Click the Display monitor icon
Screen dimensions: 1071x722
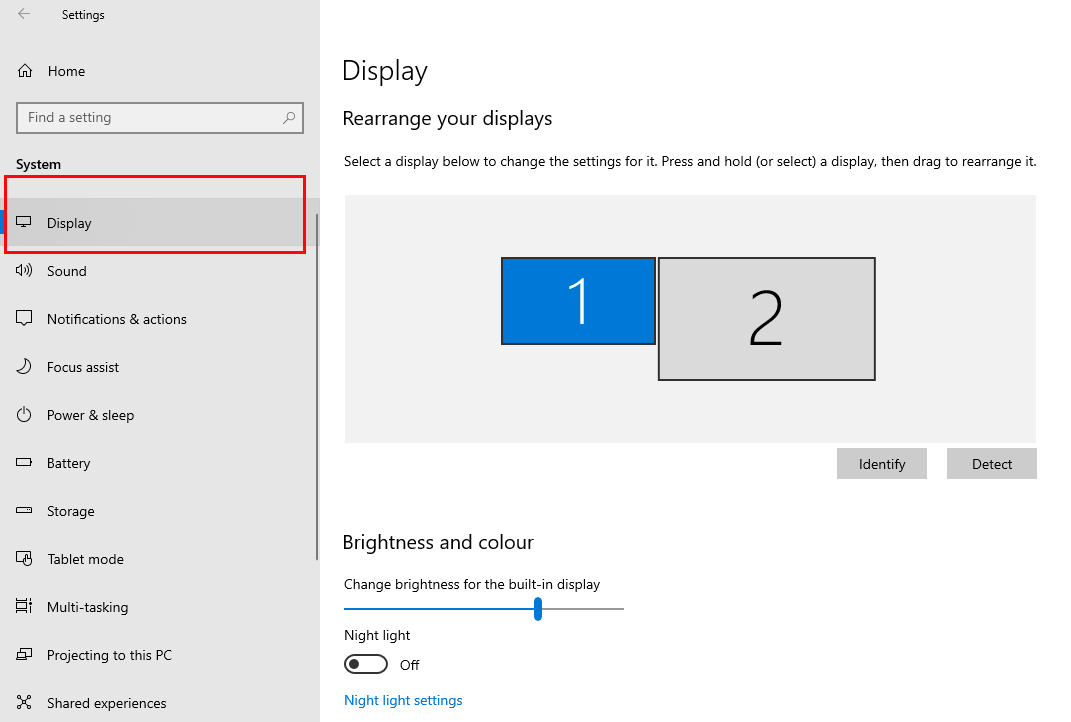pyautogui.click(x=24, y=222)
